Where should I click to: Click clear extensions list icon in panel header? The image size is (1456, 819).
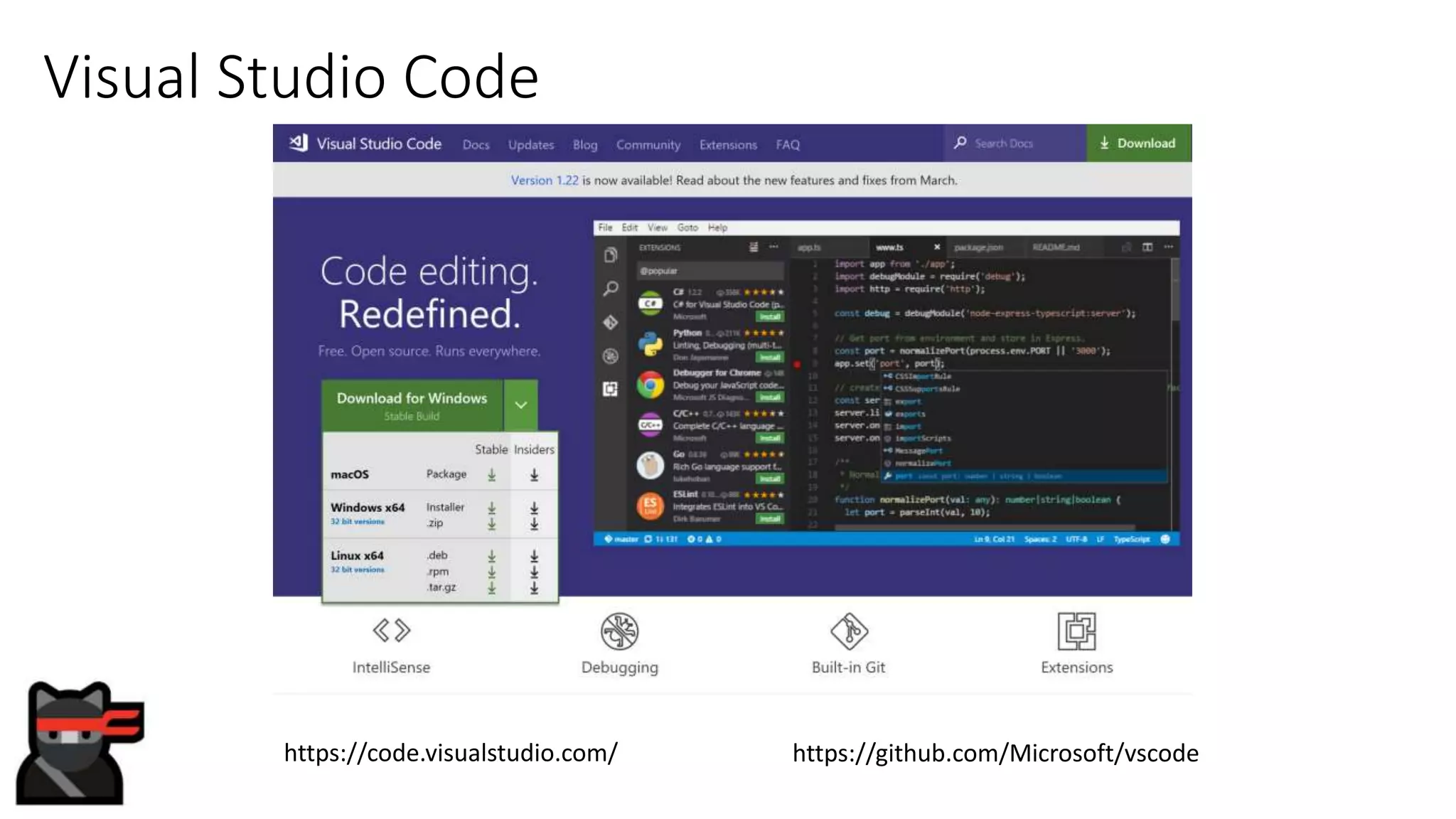(754, 247)
